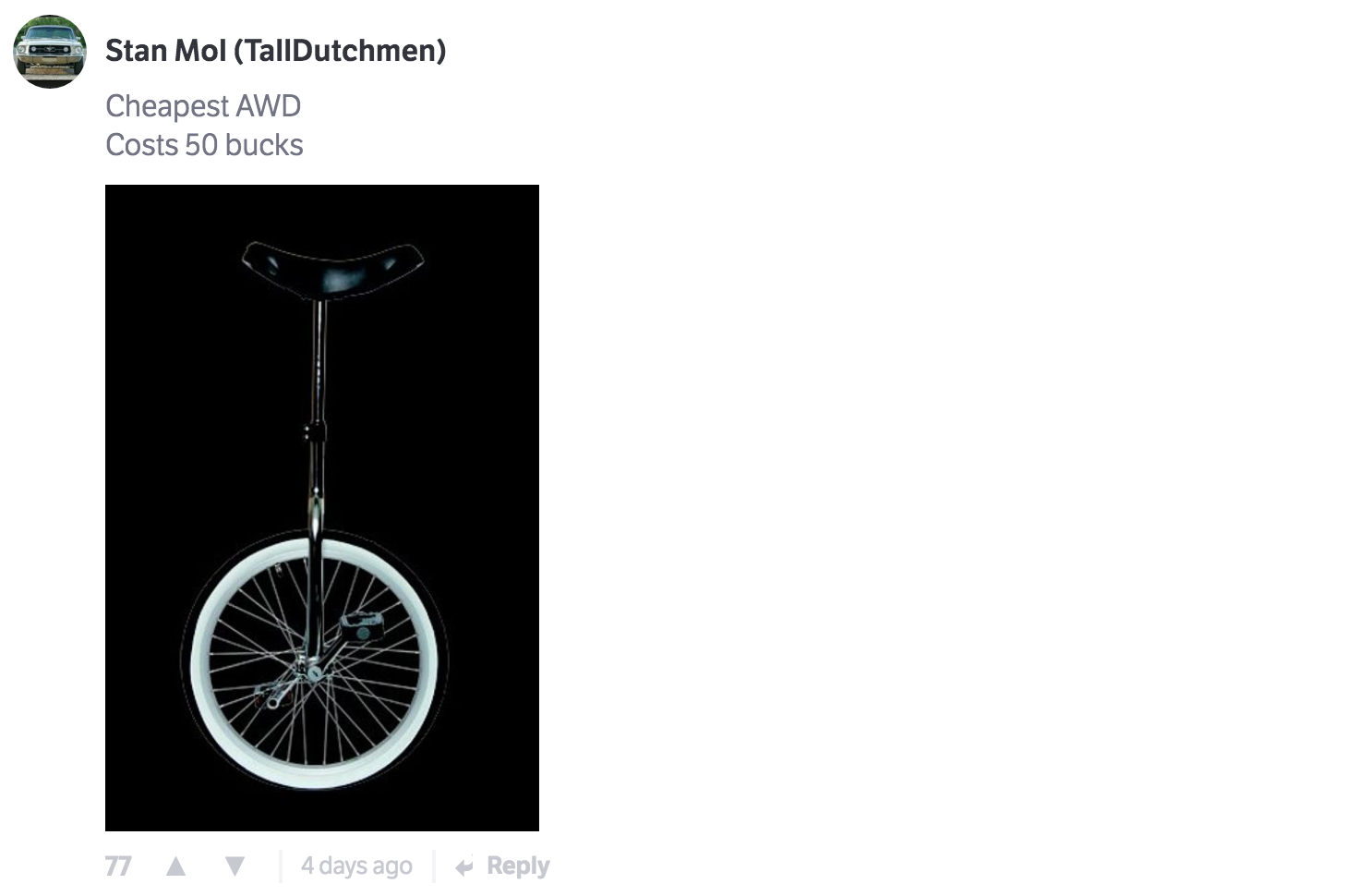Open the Stan Mol (TallDutchmen) profile name
The width and height of the screenshot is (1372, 896).
click(x=275, y=51)
